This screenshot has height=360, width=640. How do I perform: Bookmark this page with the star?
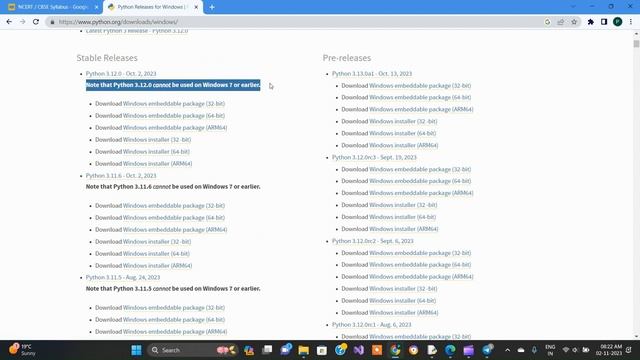click(x=574, y=22)
